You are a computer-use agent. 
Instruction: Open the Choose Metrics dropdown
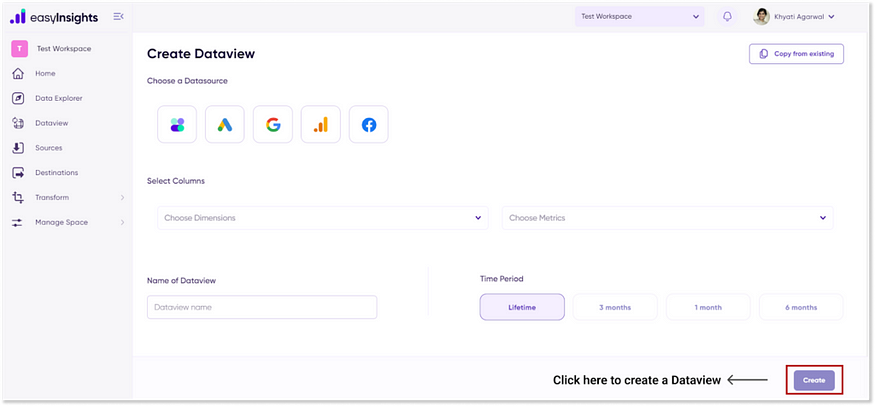point(667,218)
